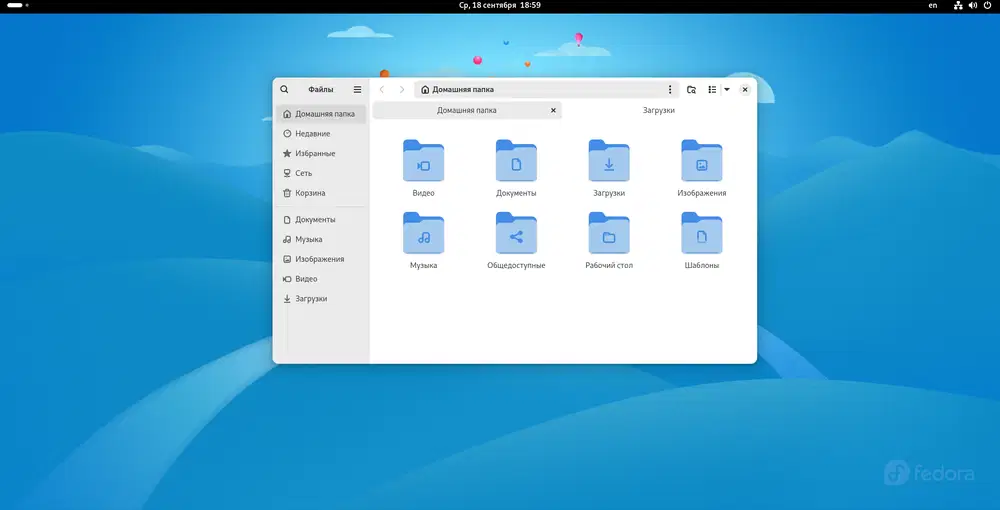Viewport: 1000px width, 510px height.
Task: Open Избранные from the sidebar
Action: point(314,154)
